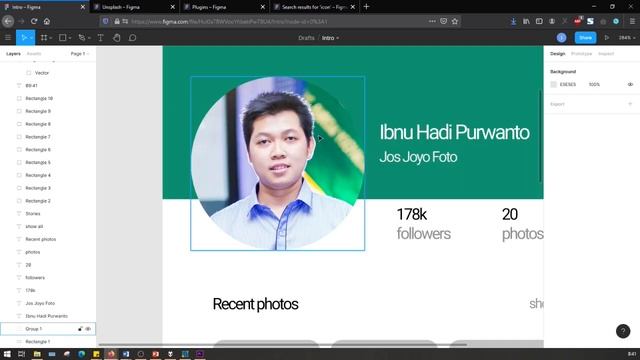Close the Plugins – Figma tab
The width and height of the screenshot is (640, 360).
[x=263, y=7]
